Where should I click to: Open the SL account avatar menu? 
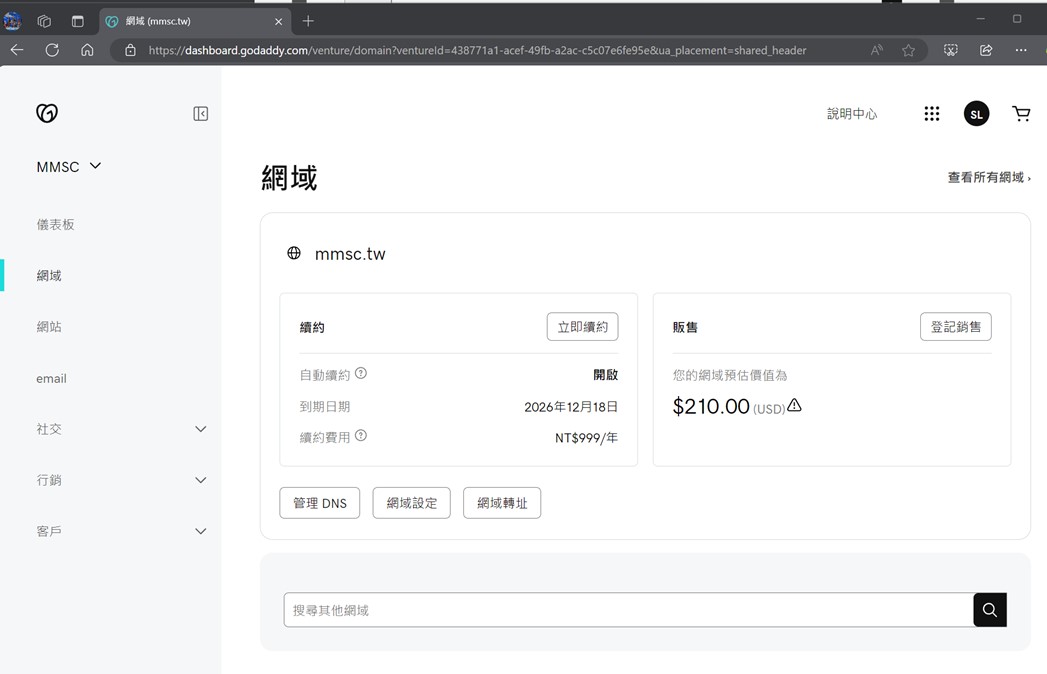(x=976, y=114)
